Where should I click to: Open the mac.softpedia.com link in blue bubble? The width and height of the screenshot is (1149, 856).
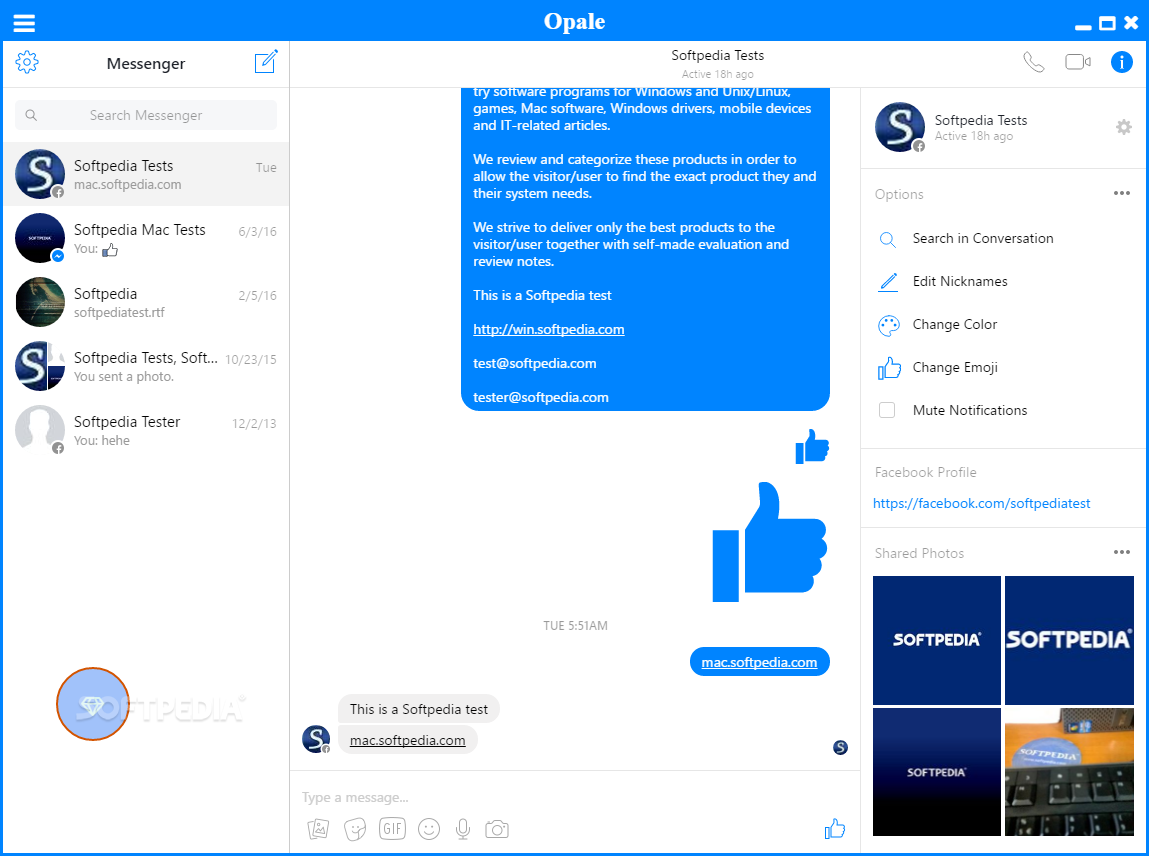point(759,663)
